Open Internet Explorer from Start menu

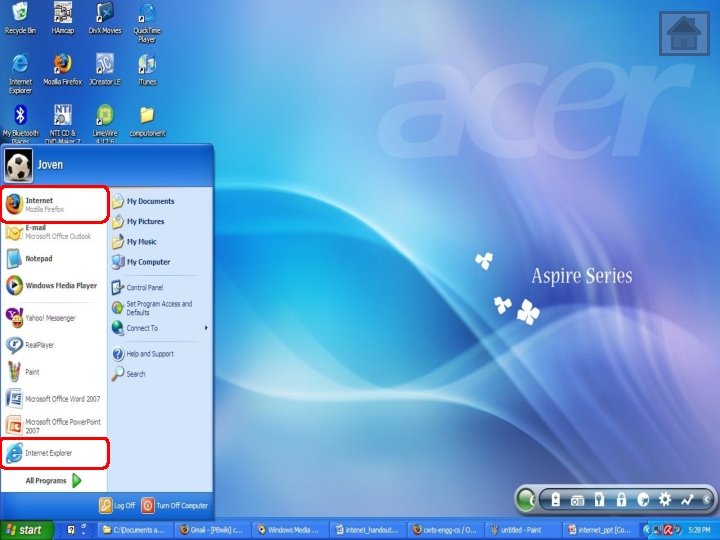click(55, 453)
